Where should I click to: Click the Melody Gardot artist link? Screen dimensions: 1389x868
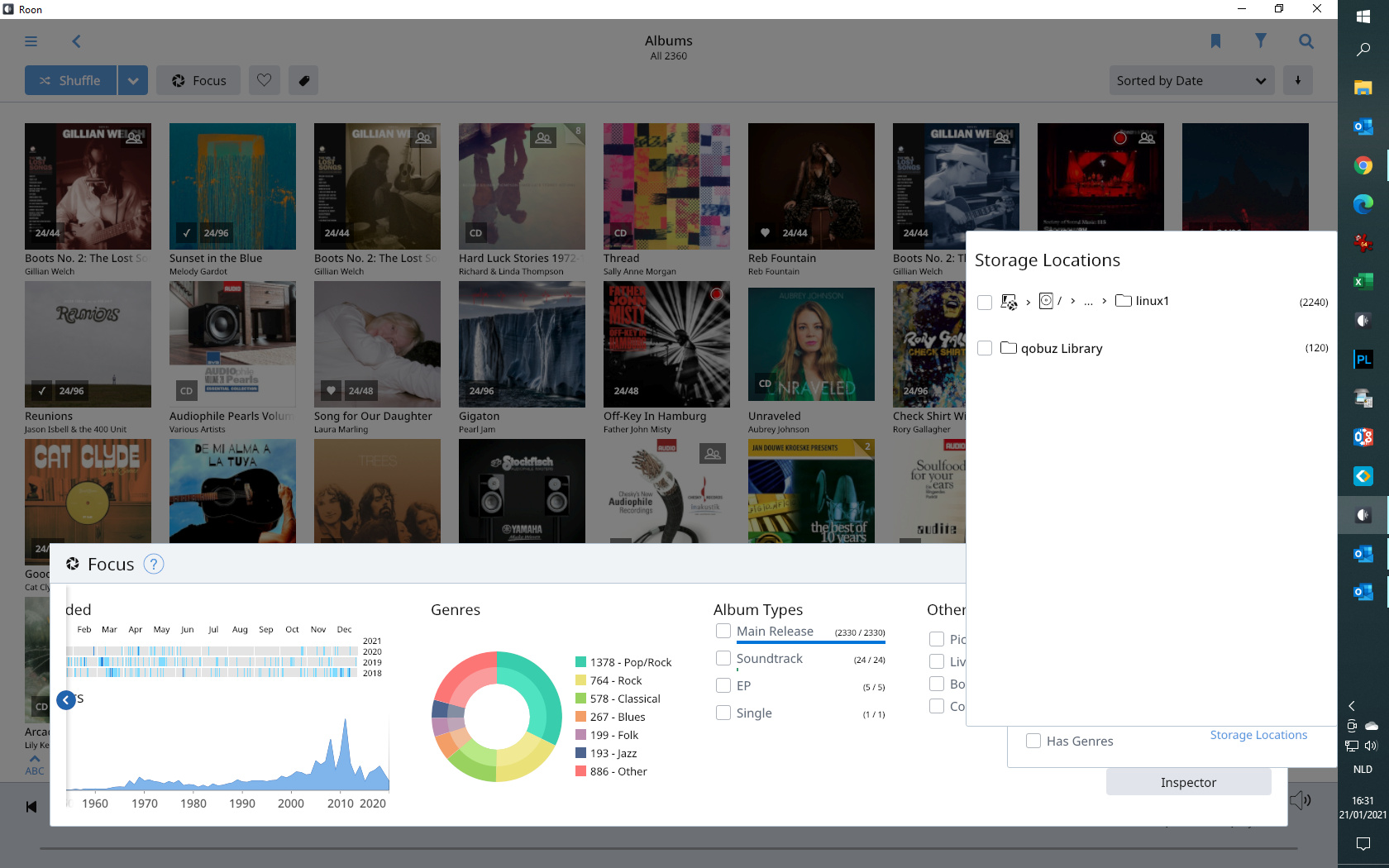(x=198, y=272)
